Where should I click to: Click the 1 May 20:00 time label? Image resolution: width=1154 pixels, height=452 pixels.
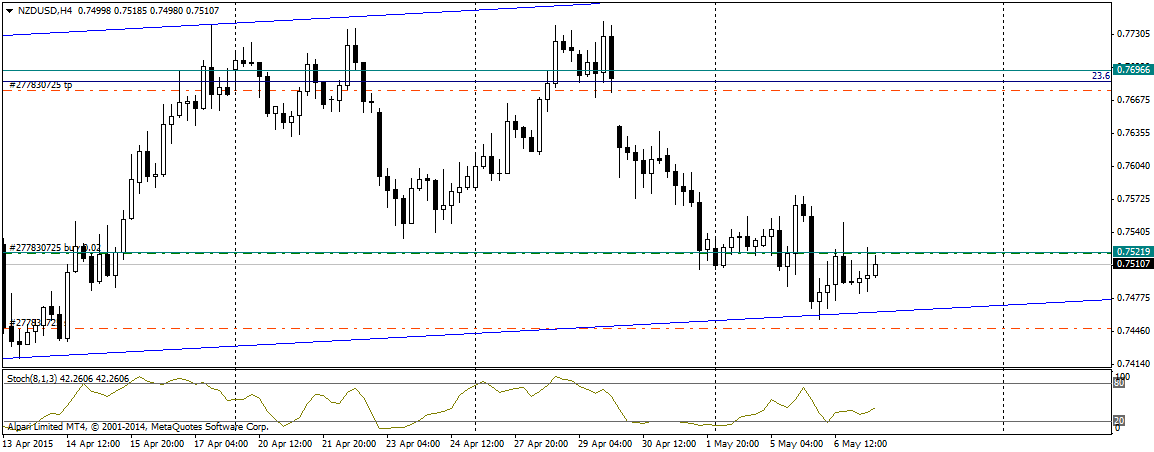(732, 445)
